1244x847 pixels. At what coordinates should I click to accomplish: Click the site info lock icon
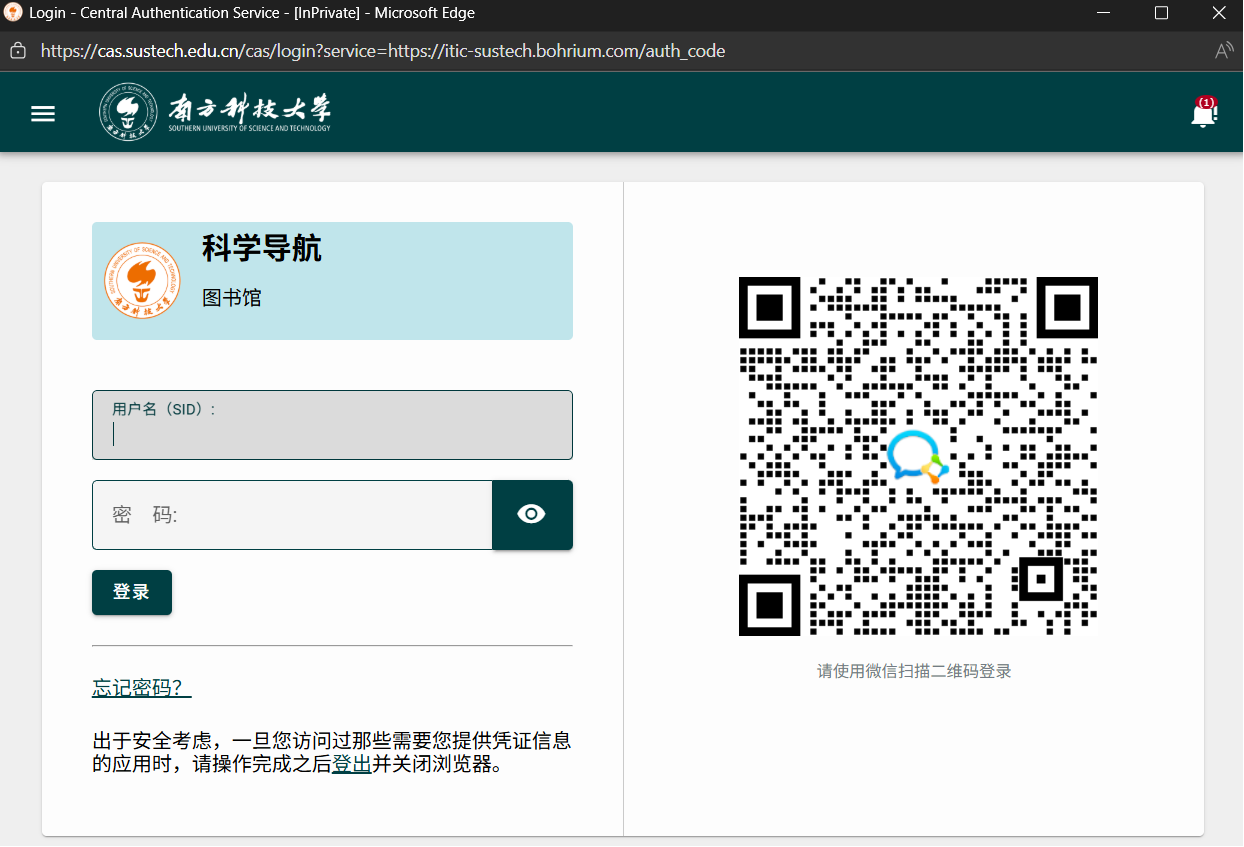coord(17,51)
